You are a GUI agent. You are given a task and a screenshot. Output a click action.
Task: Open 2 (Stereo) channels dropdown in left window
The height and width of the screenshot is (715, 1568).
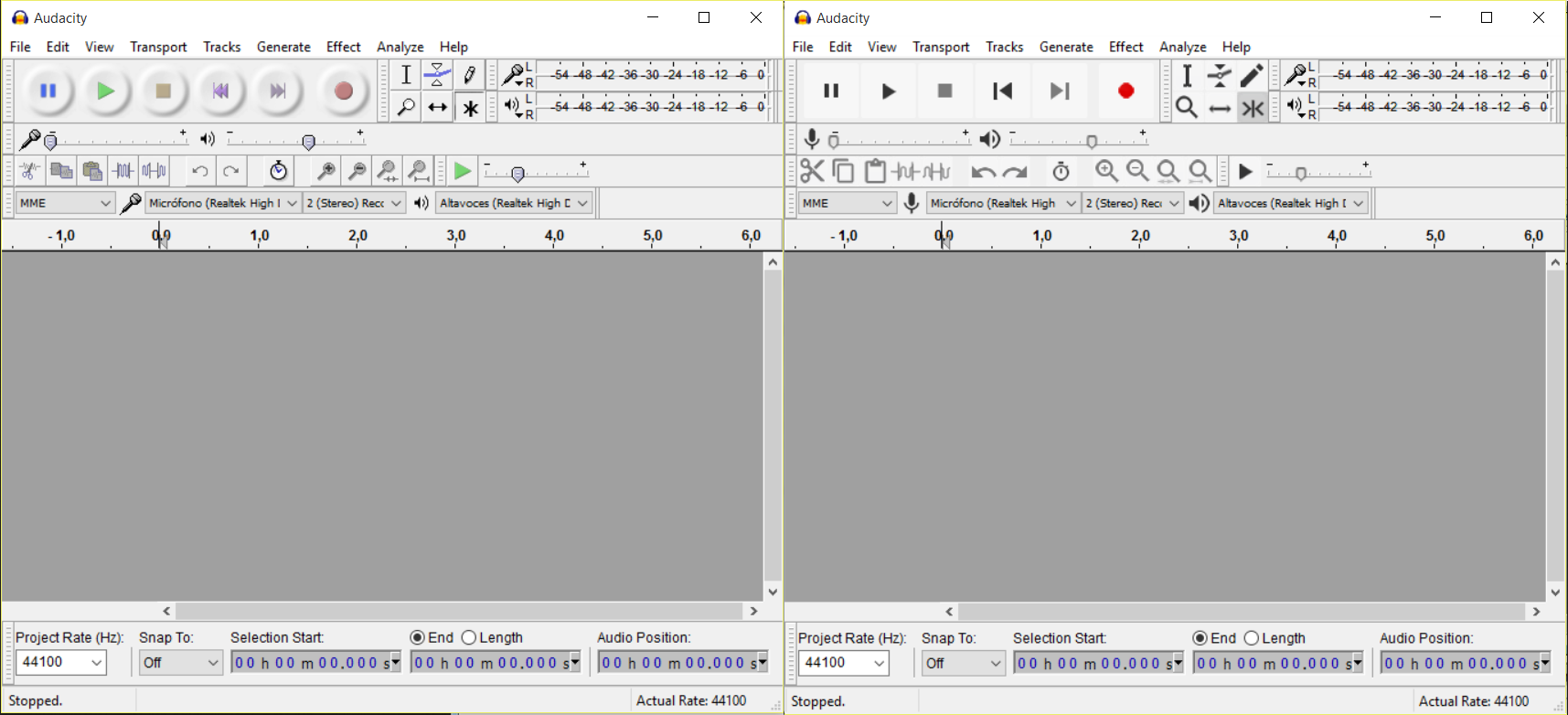click(354, 203)
